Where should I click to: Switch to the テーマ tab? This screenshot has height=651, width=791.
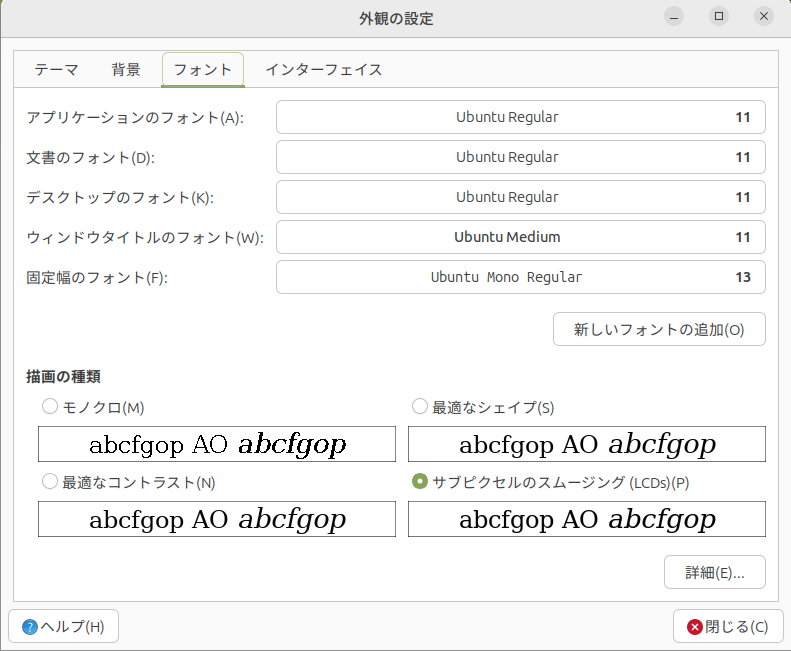click(x=56, y=70)
